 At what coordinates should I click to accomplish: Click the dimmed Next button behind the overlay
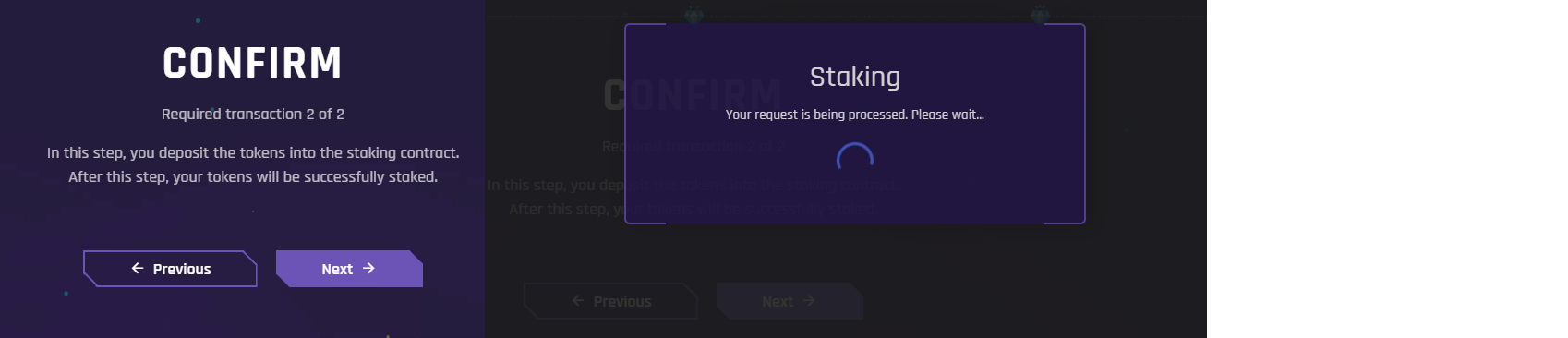[790, 301]
